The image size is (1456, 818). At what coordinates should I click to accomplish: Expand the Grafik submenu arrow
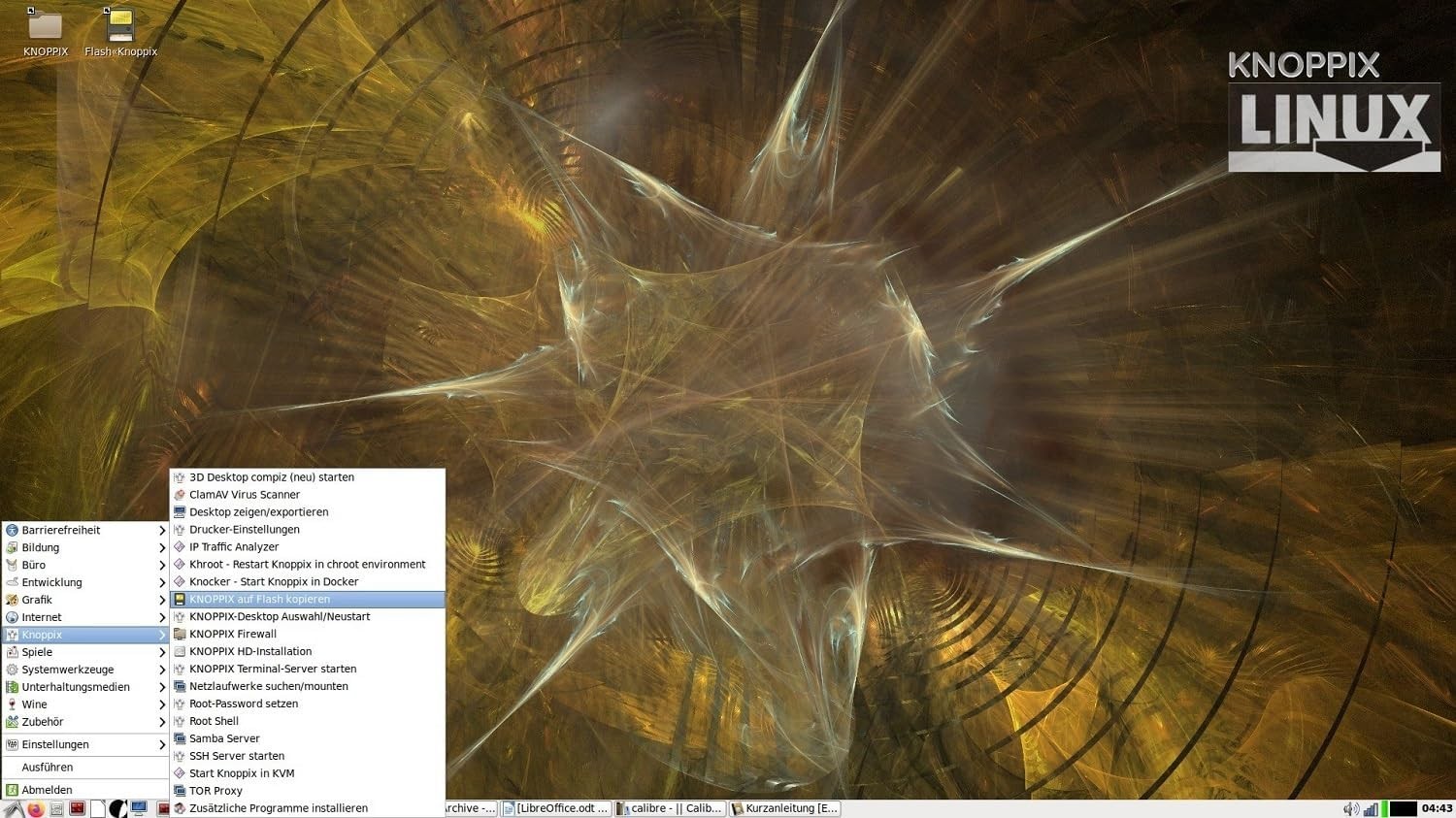162,601
